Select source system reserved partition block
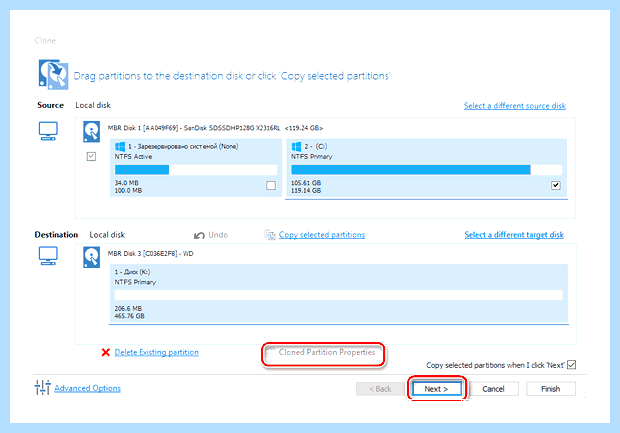This screenshot has width=620, height=433. click(x=196, y=168)
